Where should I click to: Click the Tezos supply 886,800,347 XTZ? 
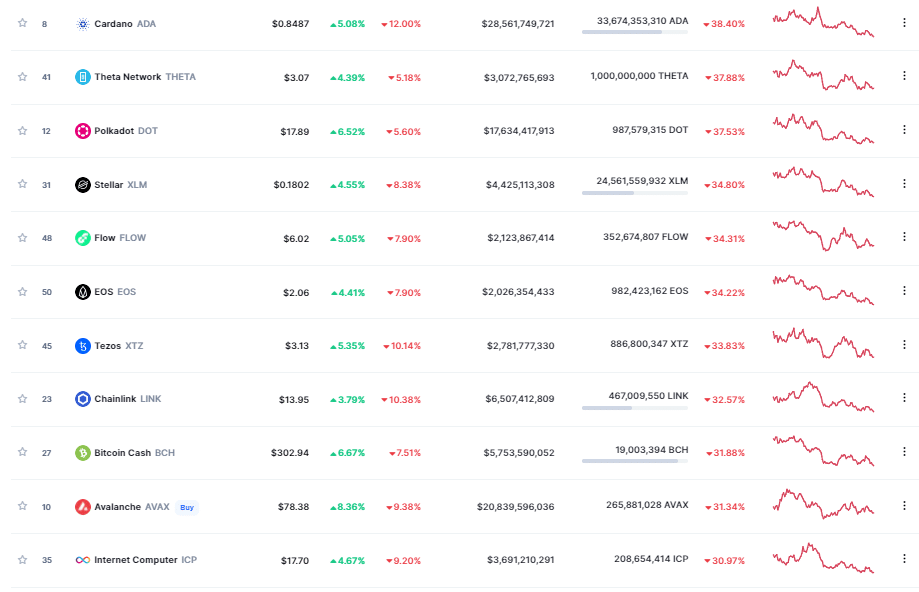tap(649, 344)
